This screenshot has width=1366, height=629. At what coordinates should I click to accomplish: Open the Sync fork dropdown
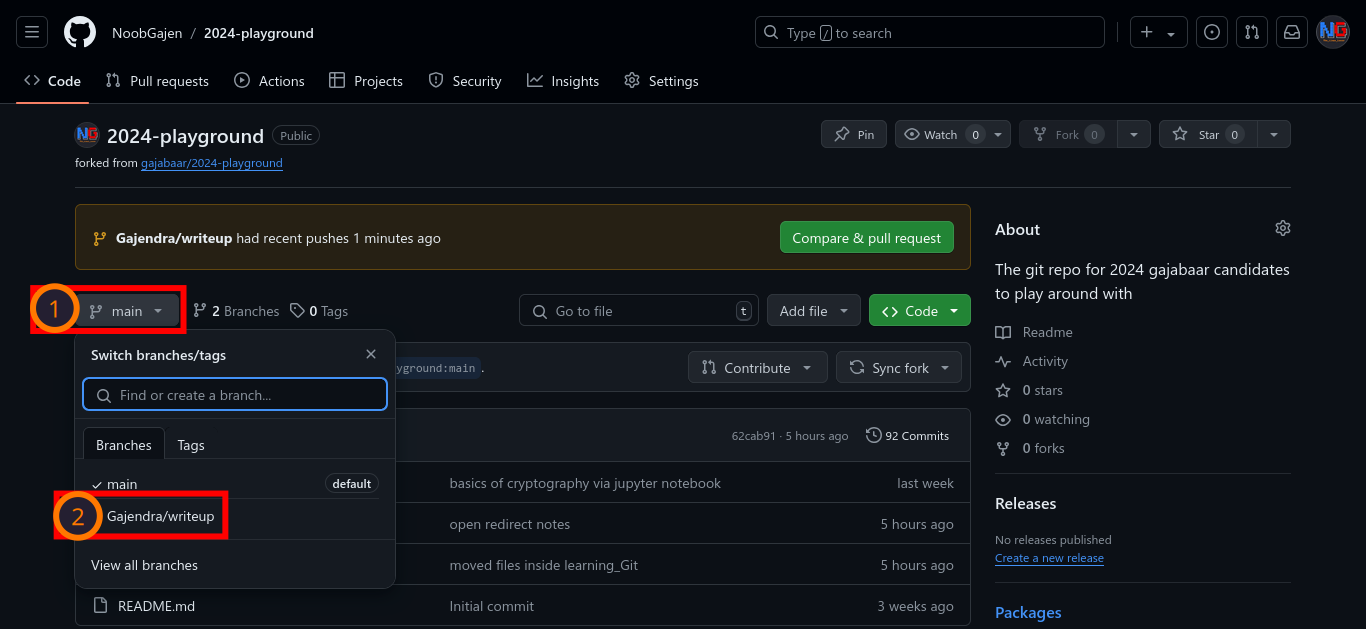pyautogui.click(x=899, y=368)
